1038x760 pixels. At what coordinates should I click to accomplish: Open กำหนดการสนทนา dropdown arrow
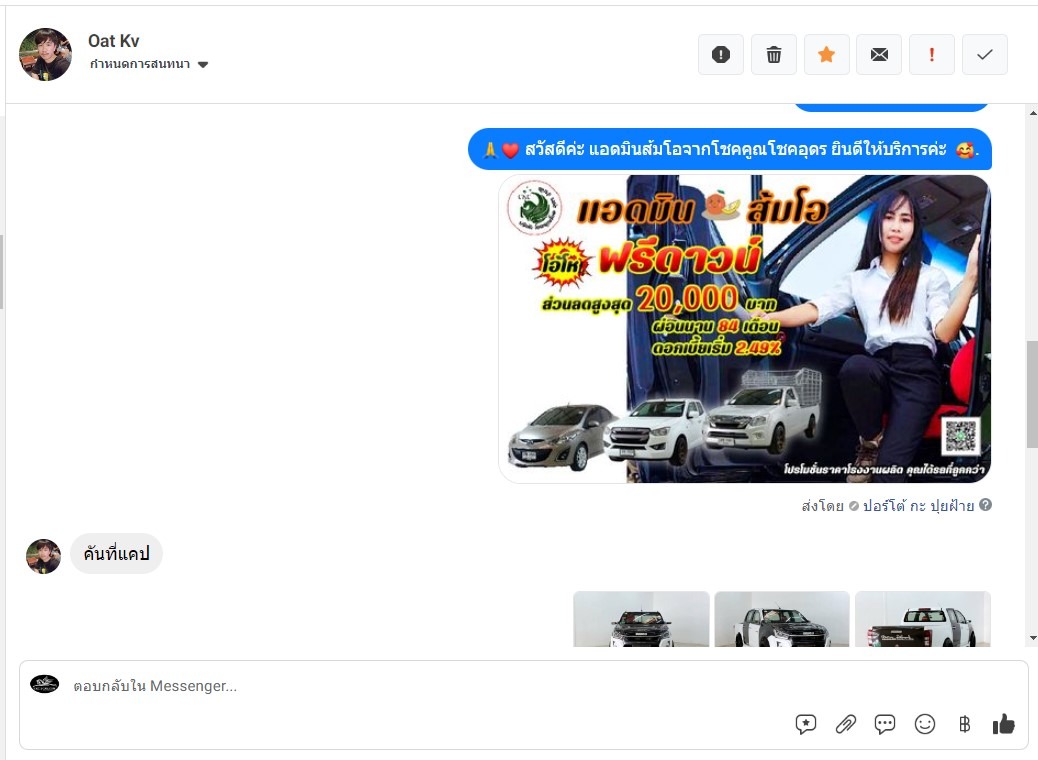click(203, 64)
